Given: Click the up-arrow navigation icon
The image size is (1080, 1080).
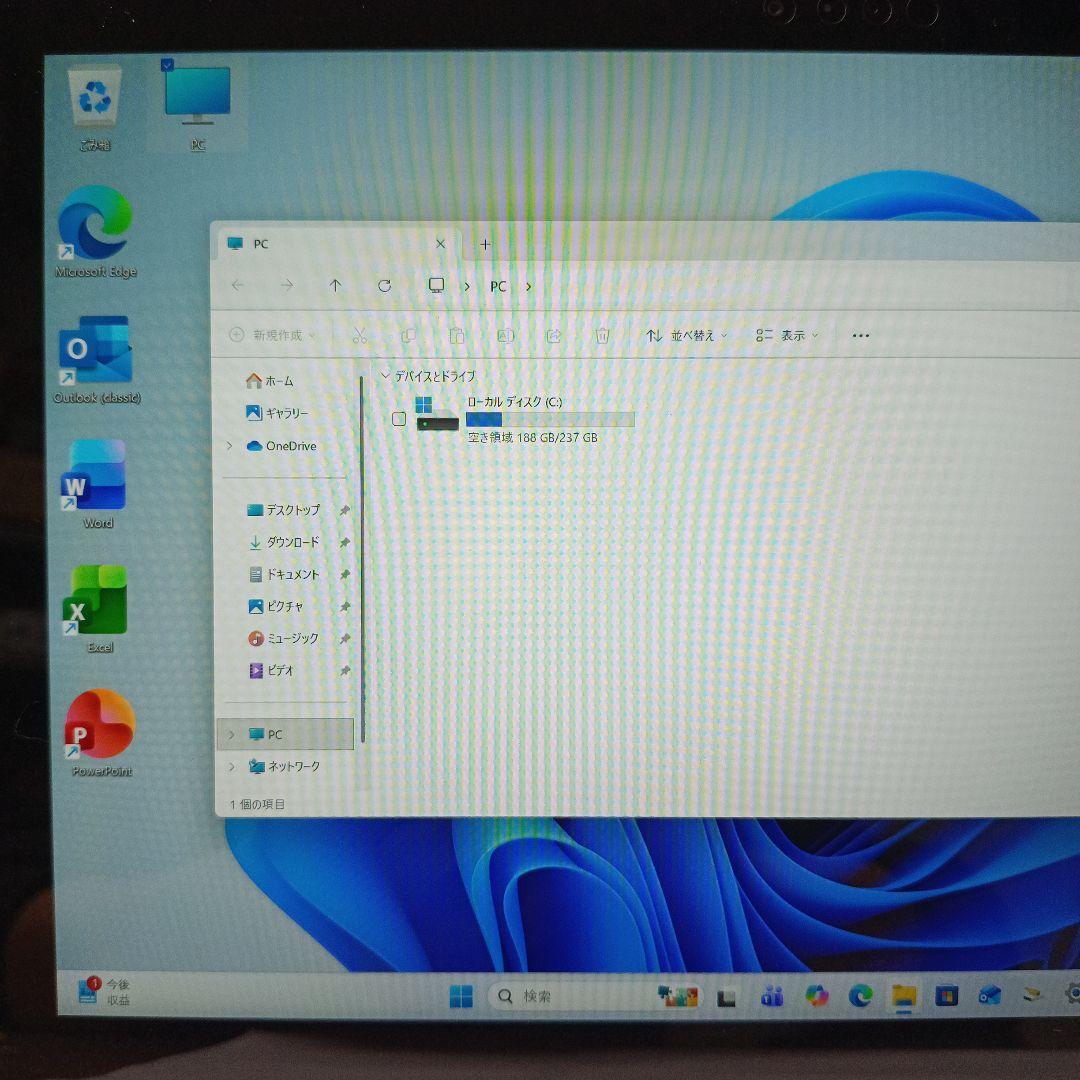Looking at the screenshot, I should click(x=336, y=286).
